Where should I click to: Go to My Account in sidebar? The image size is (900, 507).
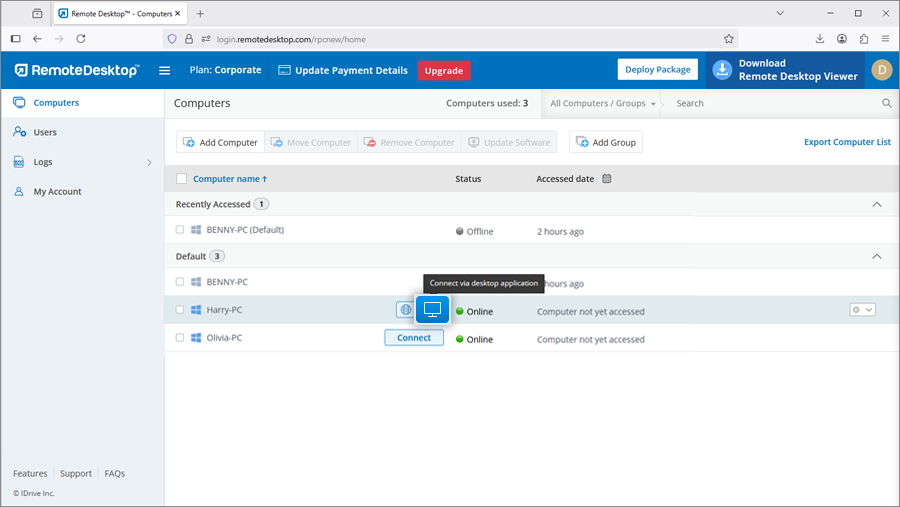pos(57,191)
